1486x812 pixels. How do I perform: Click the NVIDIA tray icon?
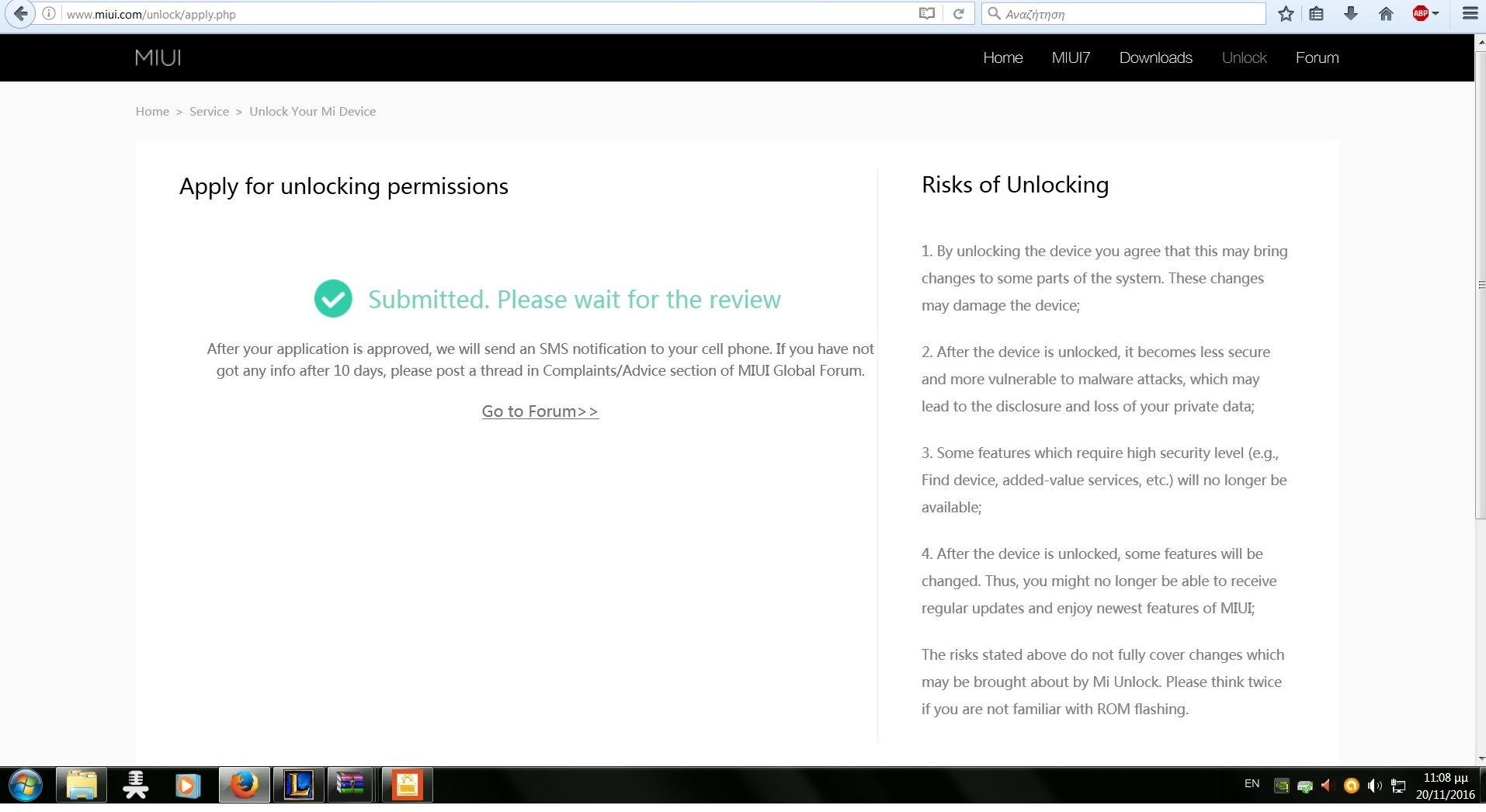tap(1282, 786)
